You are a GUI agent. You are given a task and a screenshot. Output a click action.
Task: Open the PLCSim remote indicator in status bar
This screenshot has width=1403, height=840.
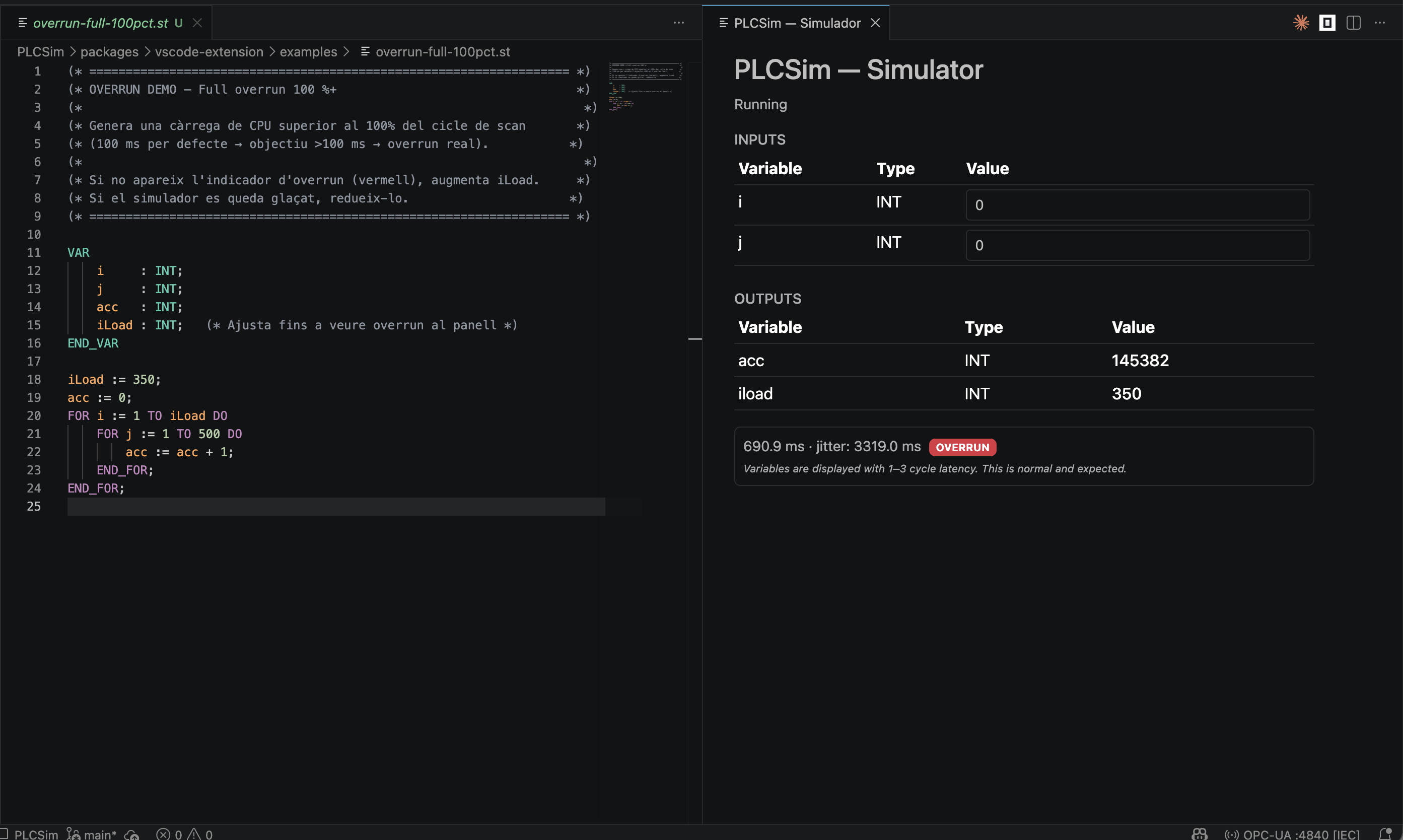click(29, 834)
